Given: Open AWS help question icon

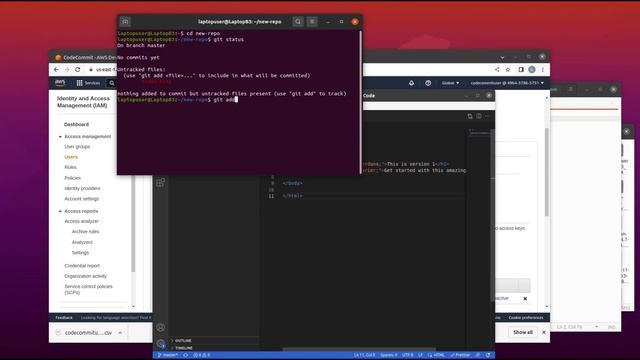Looking at the screenshot, I should pos(428,83).
